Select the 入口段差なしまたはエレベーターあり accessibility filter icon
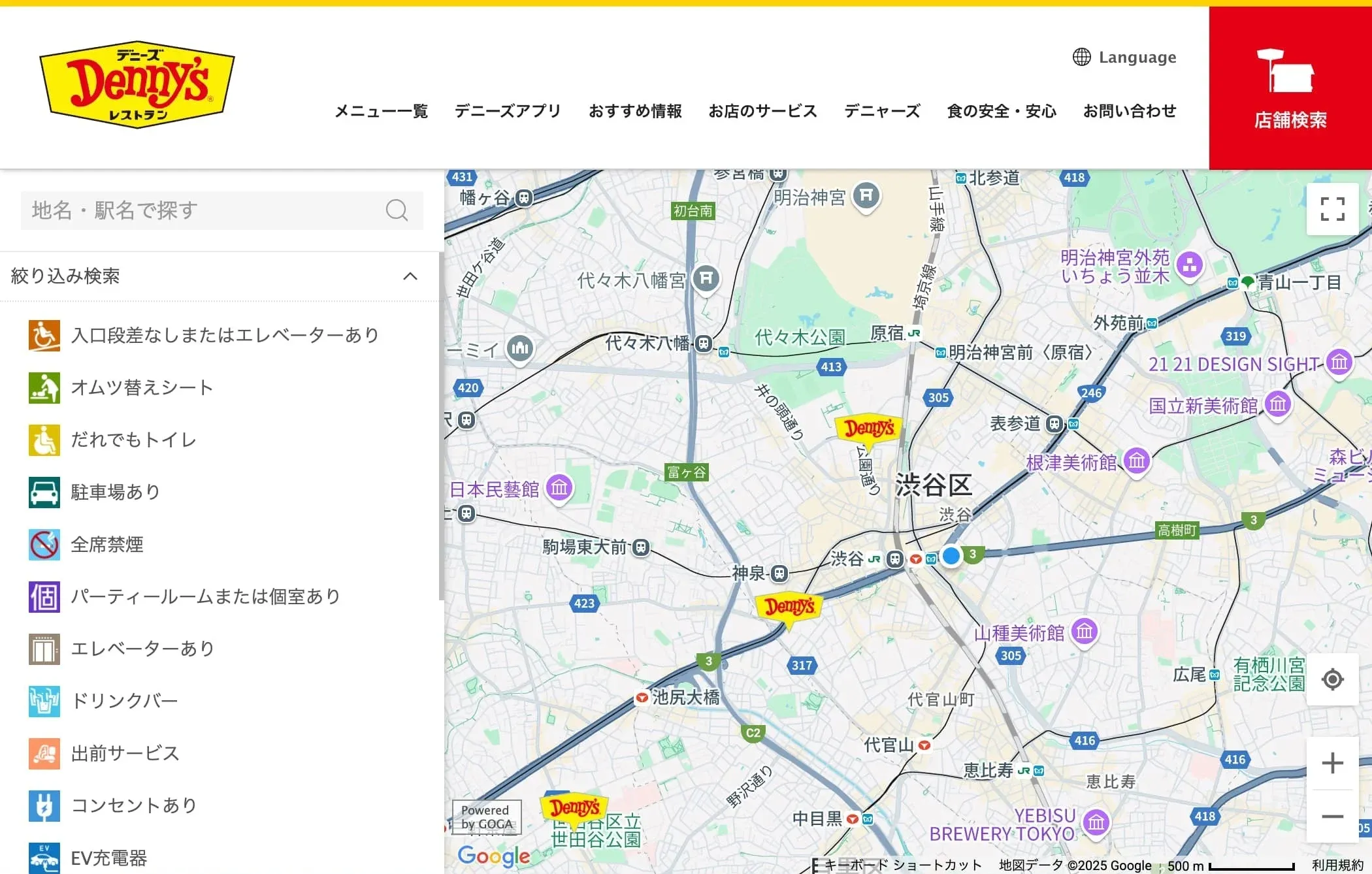The image size is (1372, 874). [44, 334]
